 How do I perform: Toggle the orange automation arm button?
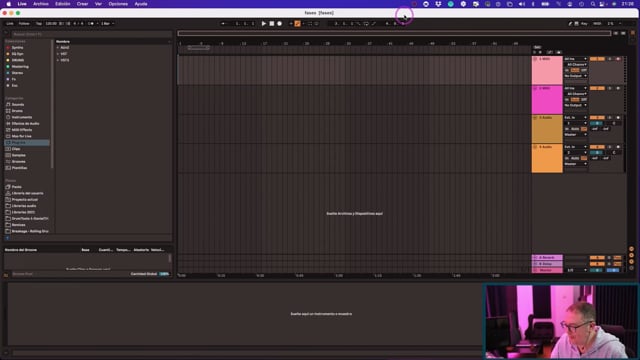[298, 24]
